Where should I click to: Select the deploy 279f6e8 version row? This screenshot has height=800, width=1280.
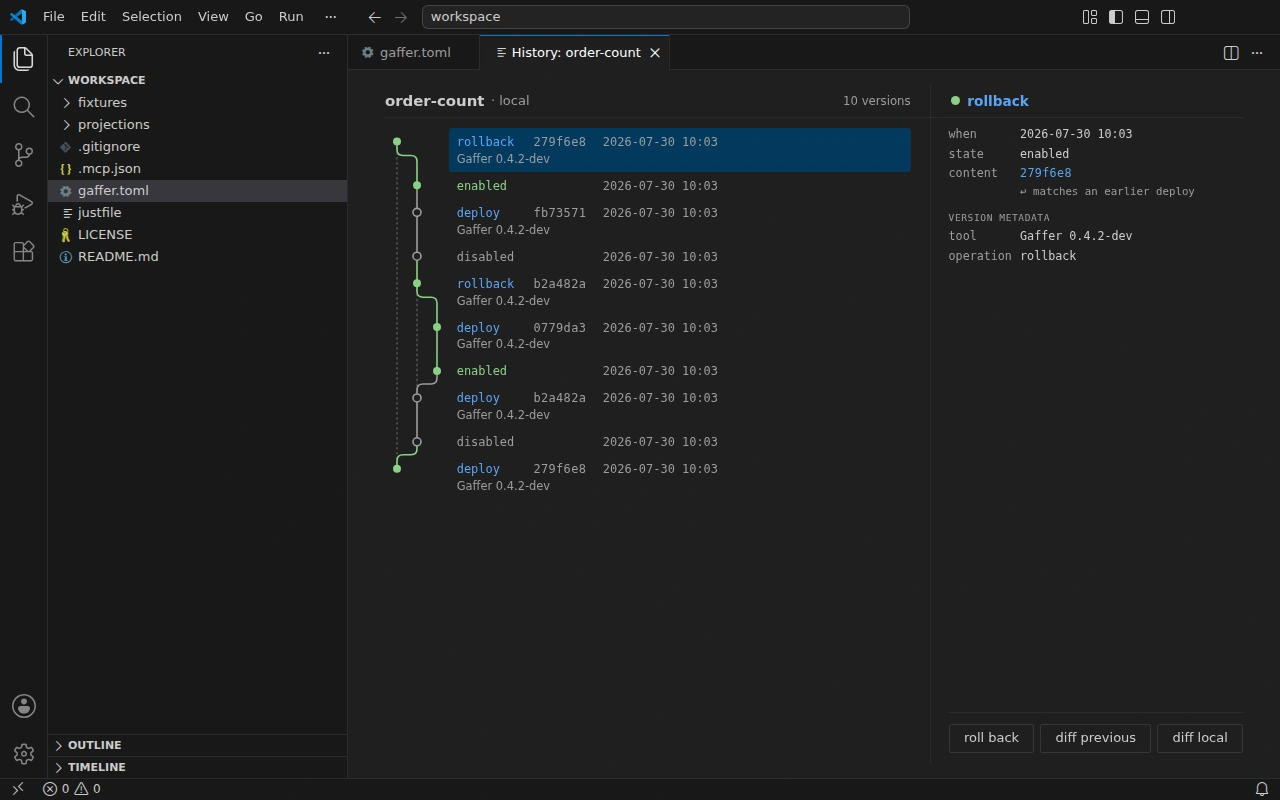point(680,477)
